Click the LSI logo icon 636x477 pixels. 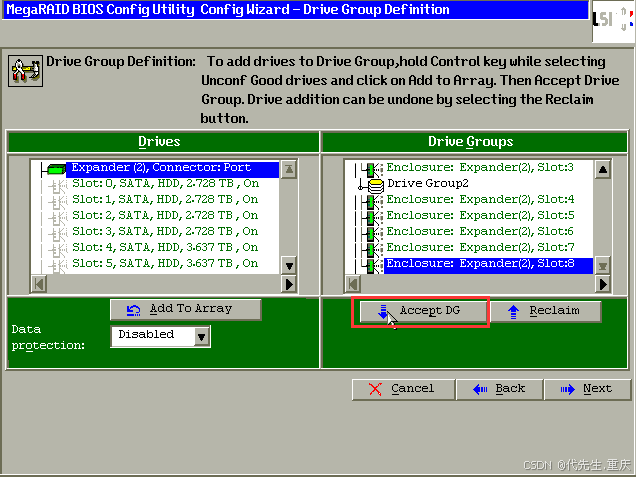613,21
